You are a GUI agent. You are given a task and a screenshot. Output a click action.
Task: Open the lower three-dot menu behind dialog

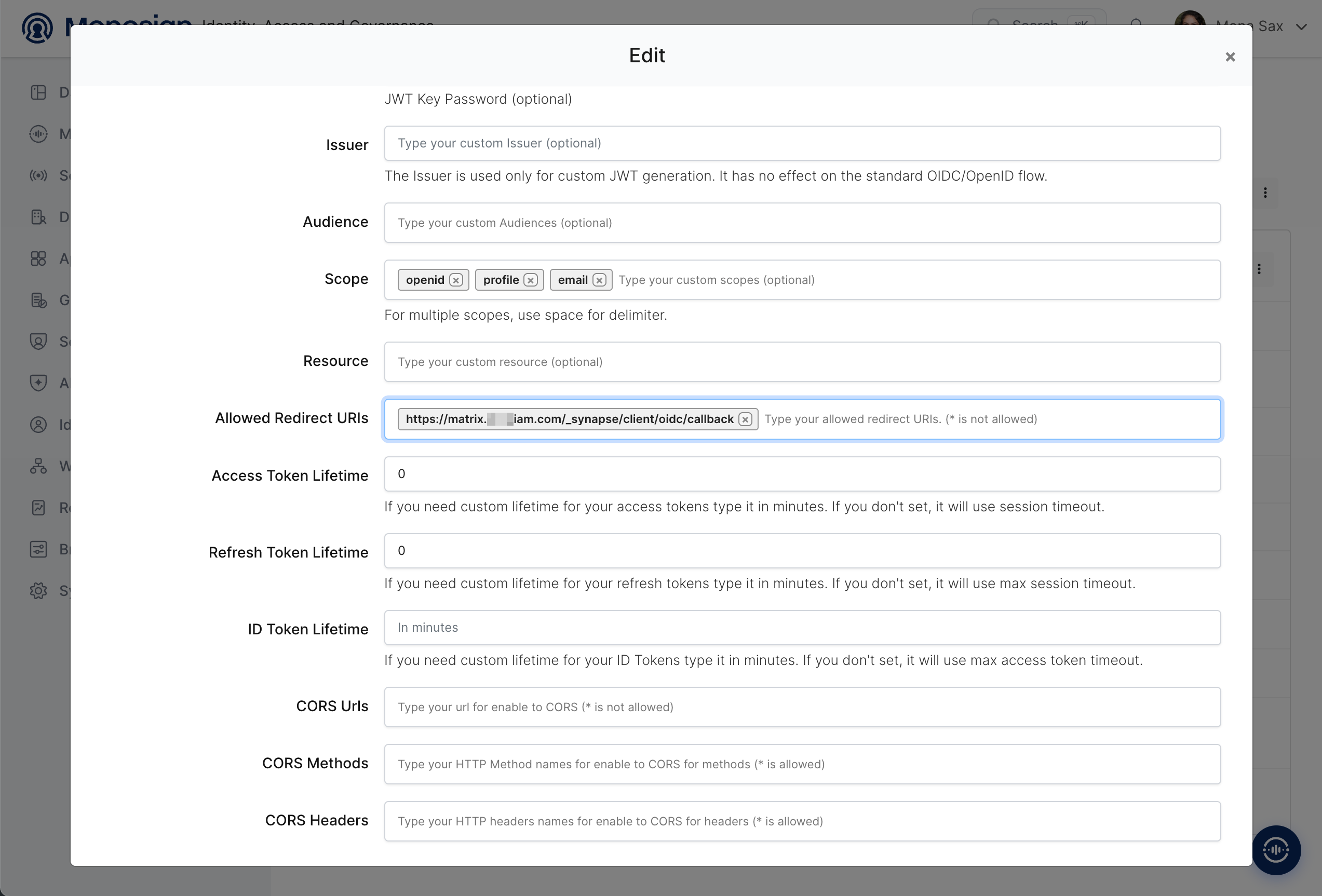[1259, 269]
